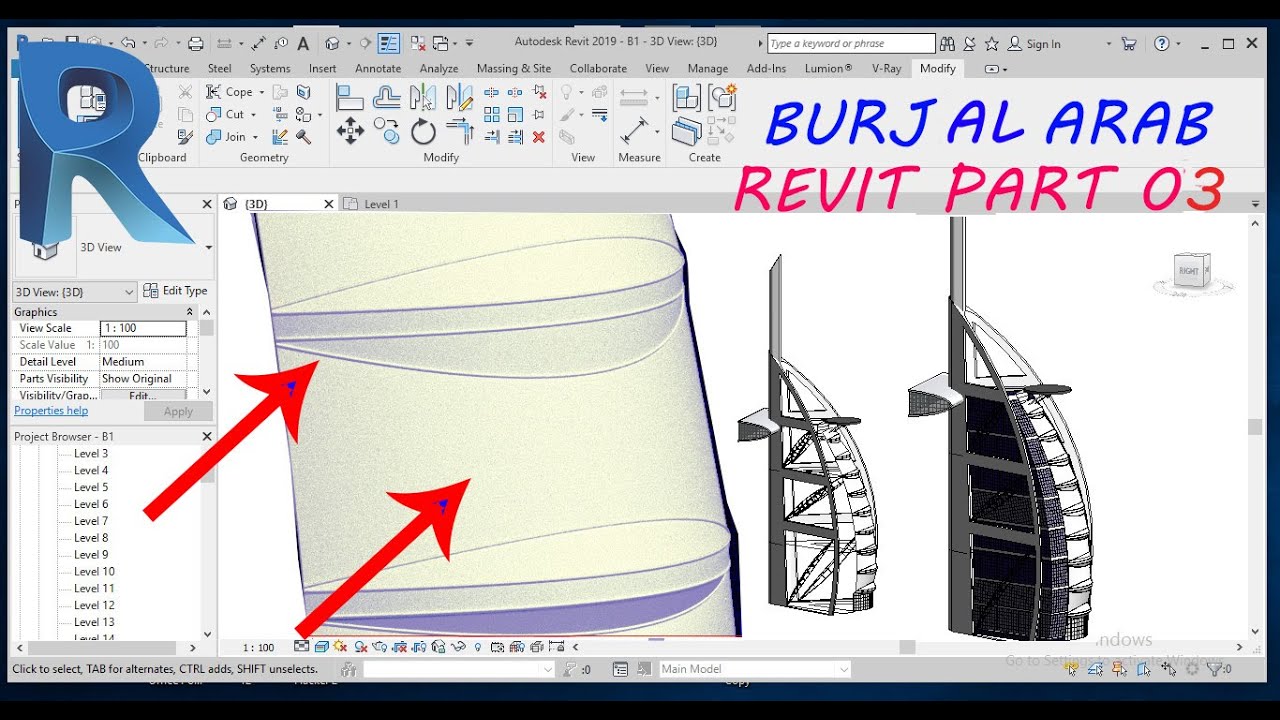Open Temporary Hide/Isolate glasses icon
Viewport: 1280px width, 720px height.
click(x=459, y=646)
